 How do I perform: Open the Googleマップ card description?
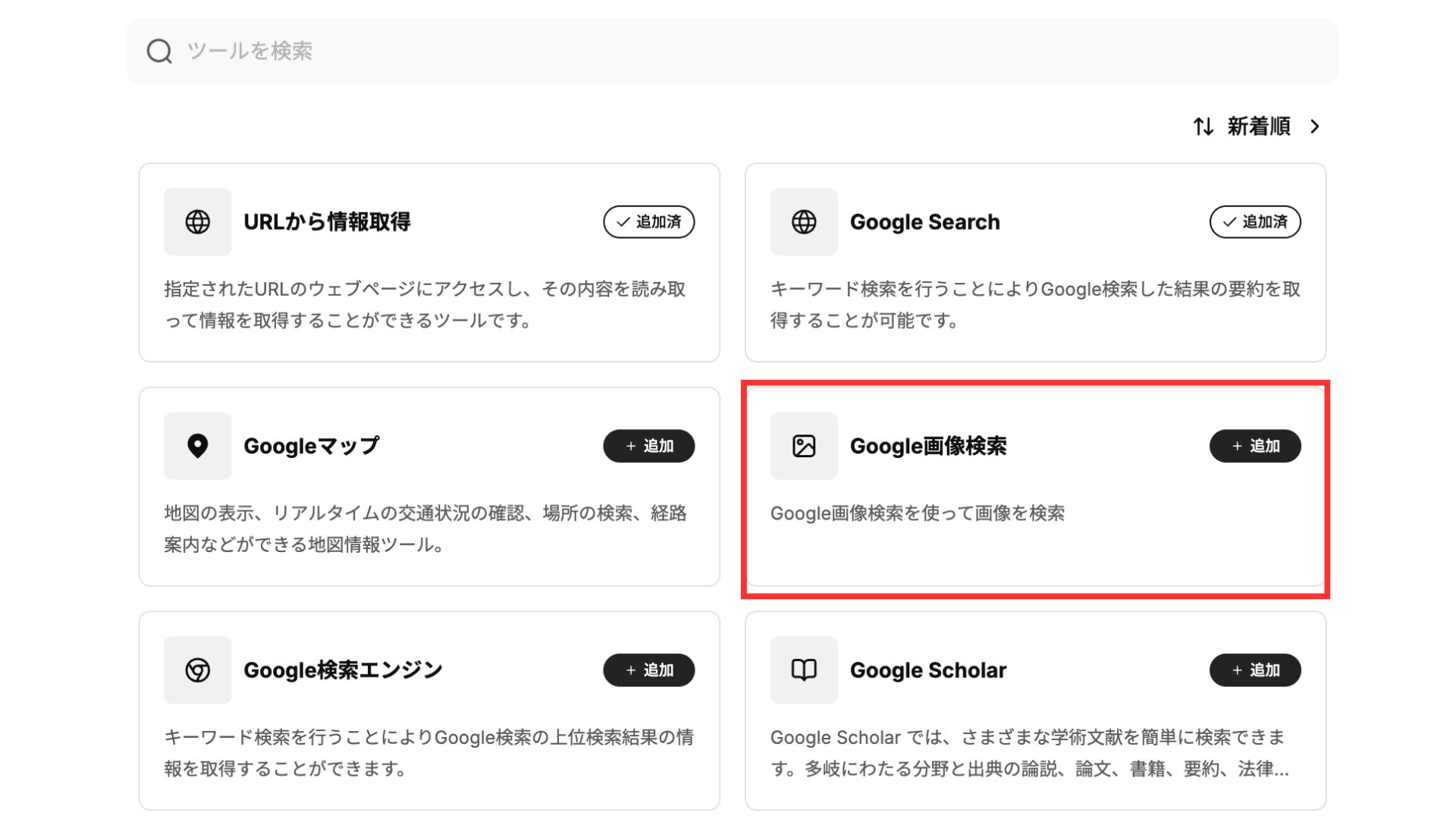(x=425, y=529)
